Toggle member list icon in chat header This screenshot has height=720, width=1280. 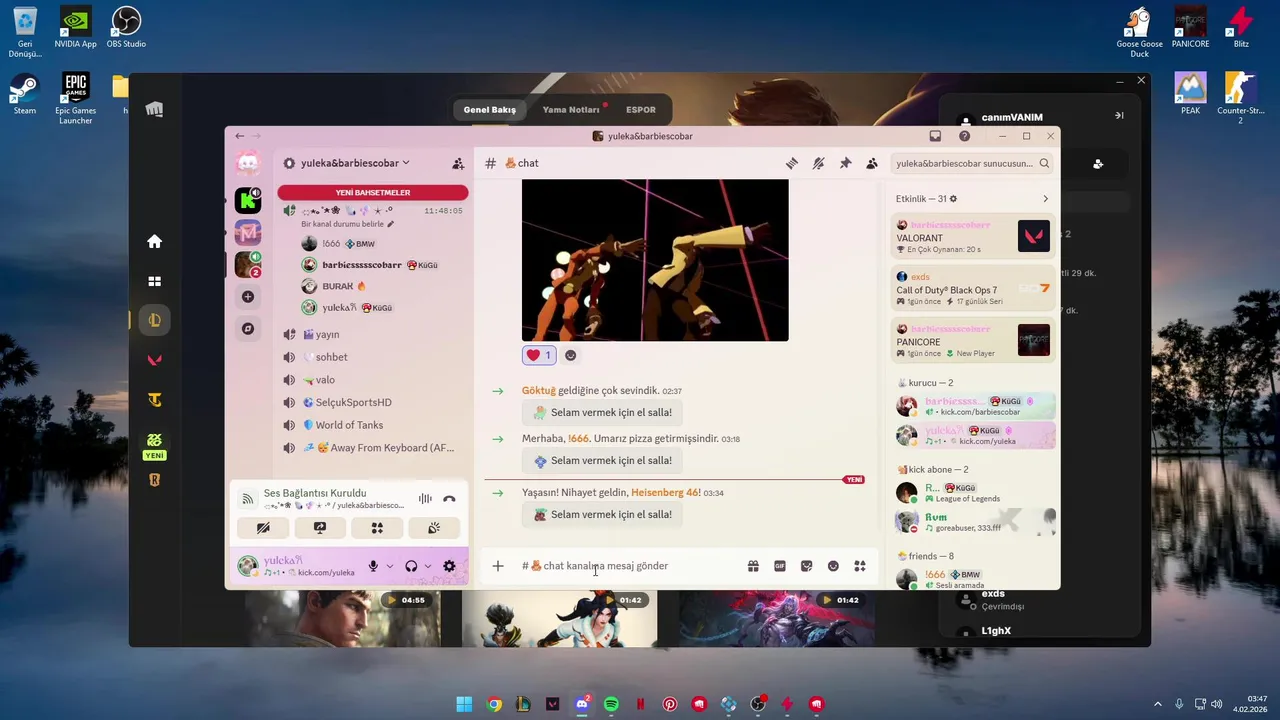[872, 163]
